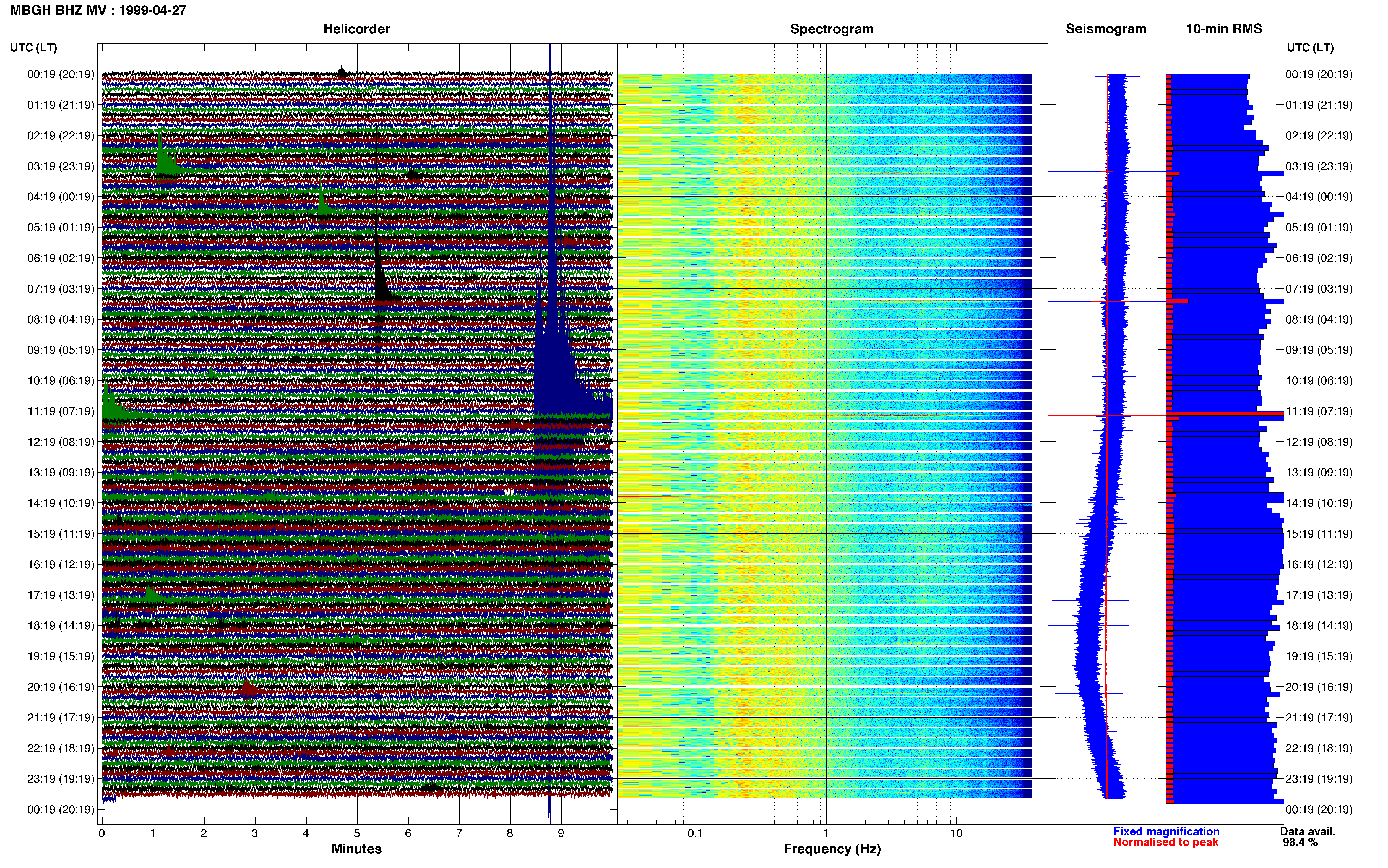Click the 98.4 % data availability value

[1300, 842]
